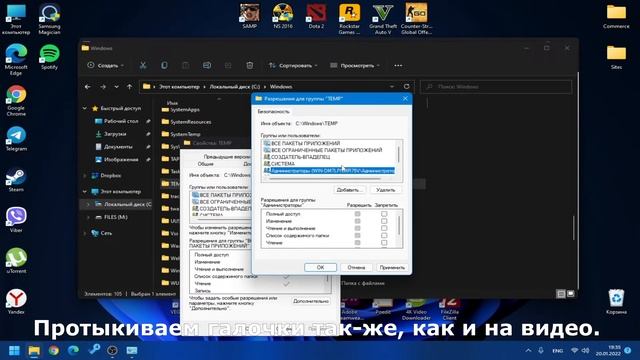Image resolution: width=640 pixels, height=360 pixels.
Task: Click the Edge icon on the taskbar
Action: [73, 350]
